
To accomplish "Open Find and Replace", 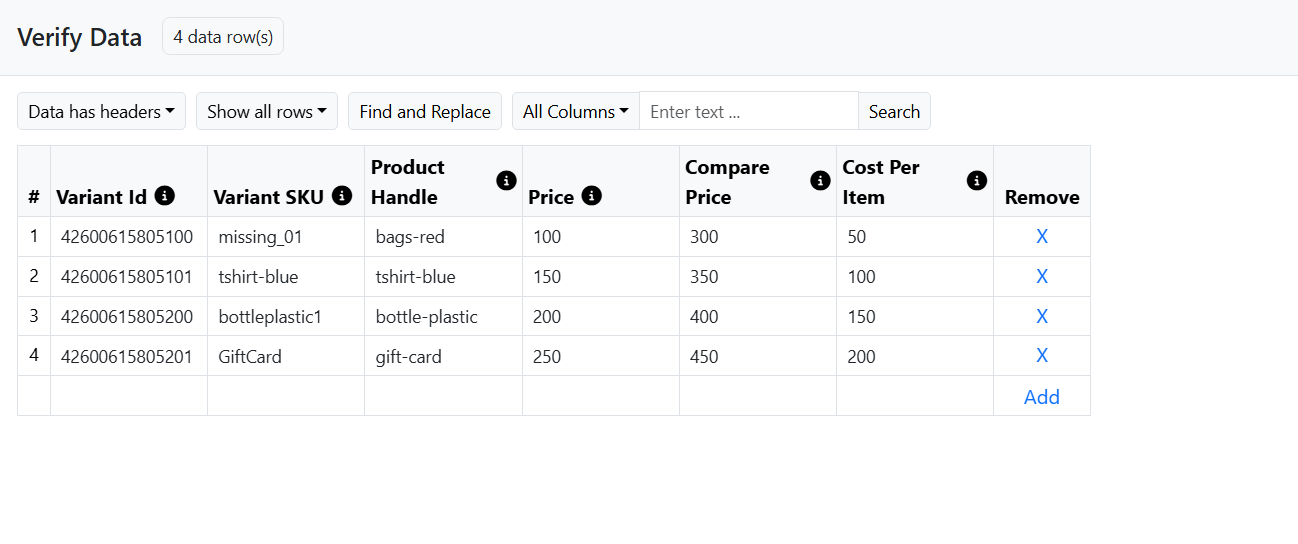I will (425, 111).
